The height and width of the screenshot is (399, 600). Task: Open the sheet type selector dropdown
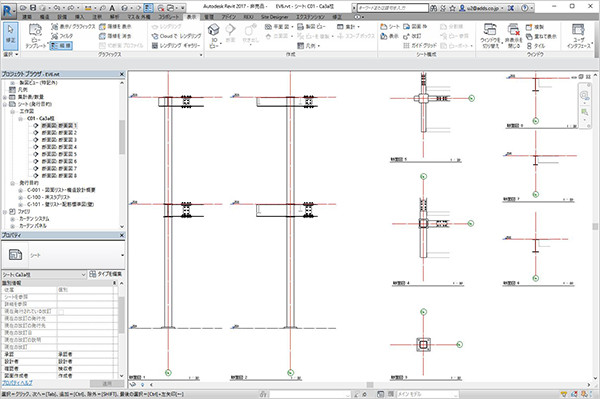[64, 255]
